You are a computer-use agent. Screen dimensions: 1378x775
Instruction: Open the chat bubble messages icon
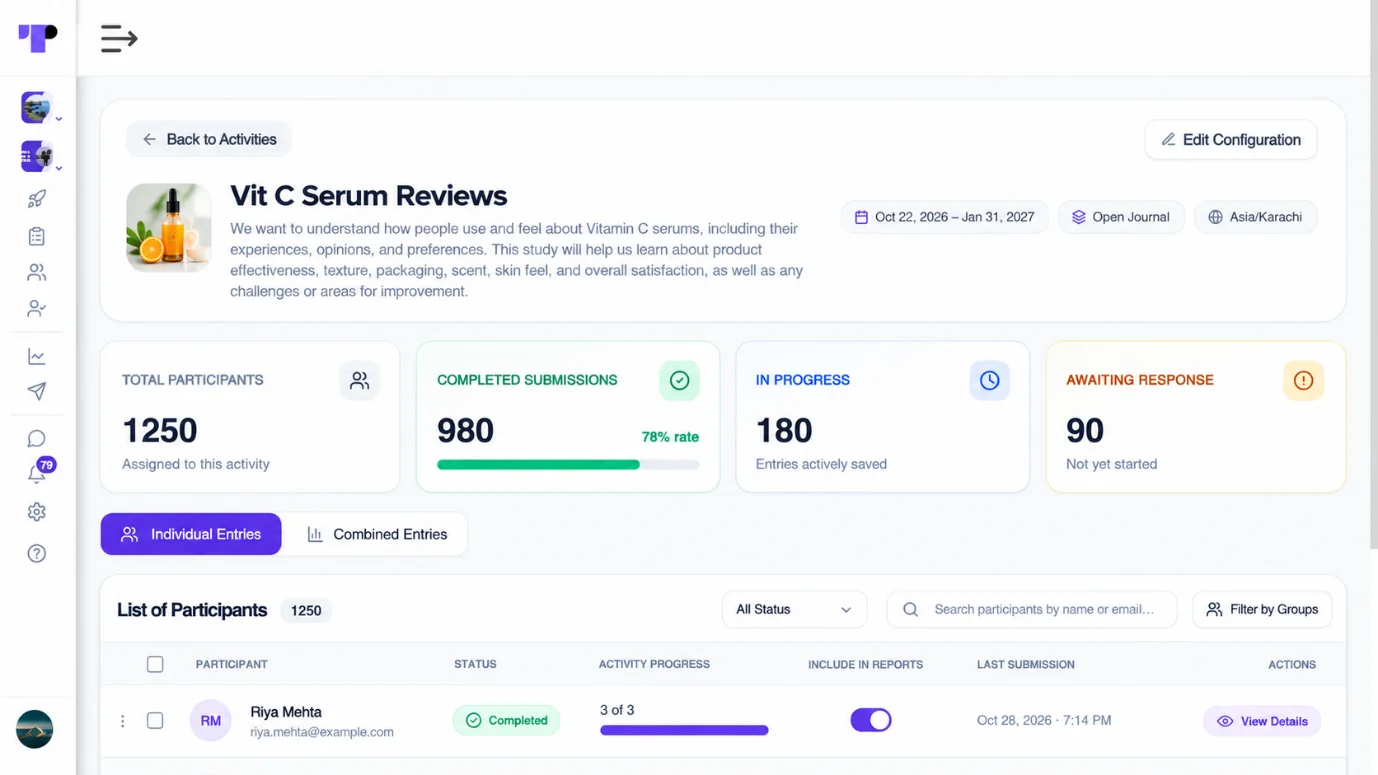[x=37, y=439]
